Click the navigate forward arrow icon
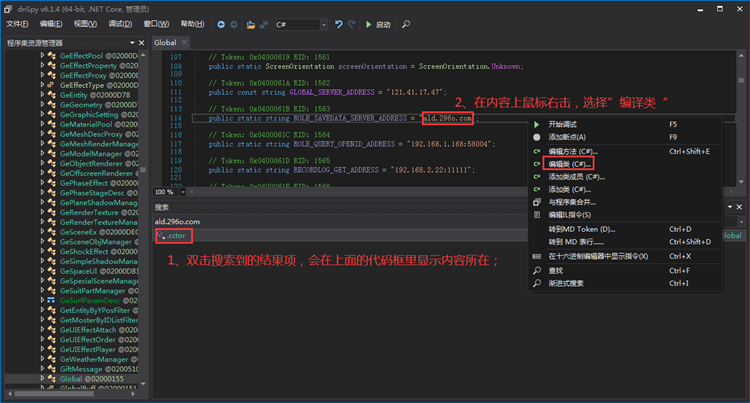This screenshot has width=750, height=403. click(233, 24)
